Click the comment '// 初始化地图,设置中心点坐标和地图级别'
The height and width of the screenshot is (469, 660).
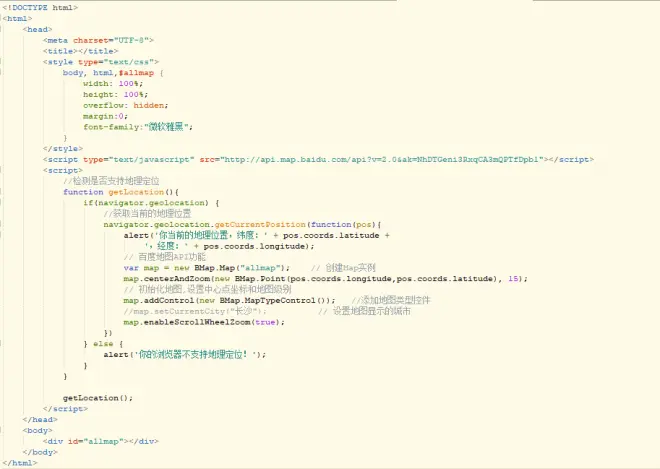click(x=208, y=289)
